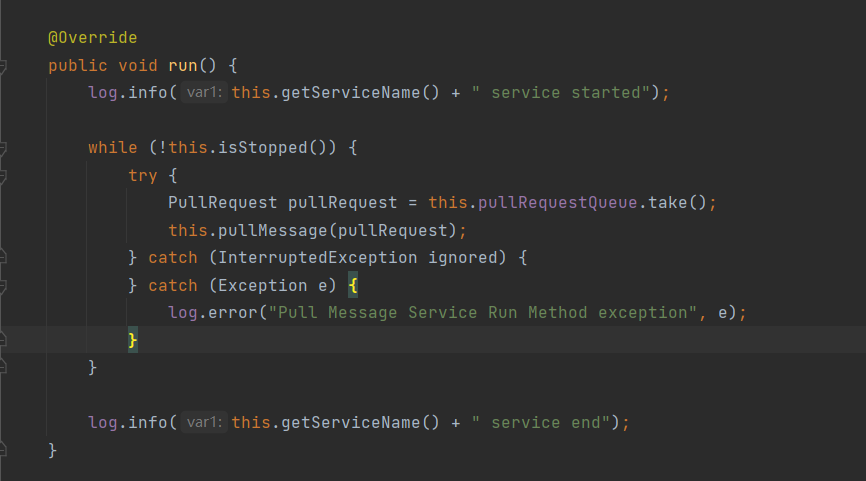Click the highlighted closing brace on current line
Viewport: 866px width, 481px height.
click(132, 341)
